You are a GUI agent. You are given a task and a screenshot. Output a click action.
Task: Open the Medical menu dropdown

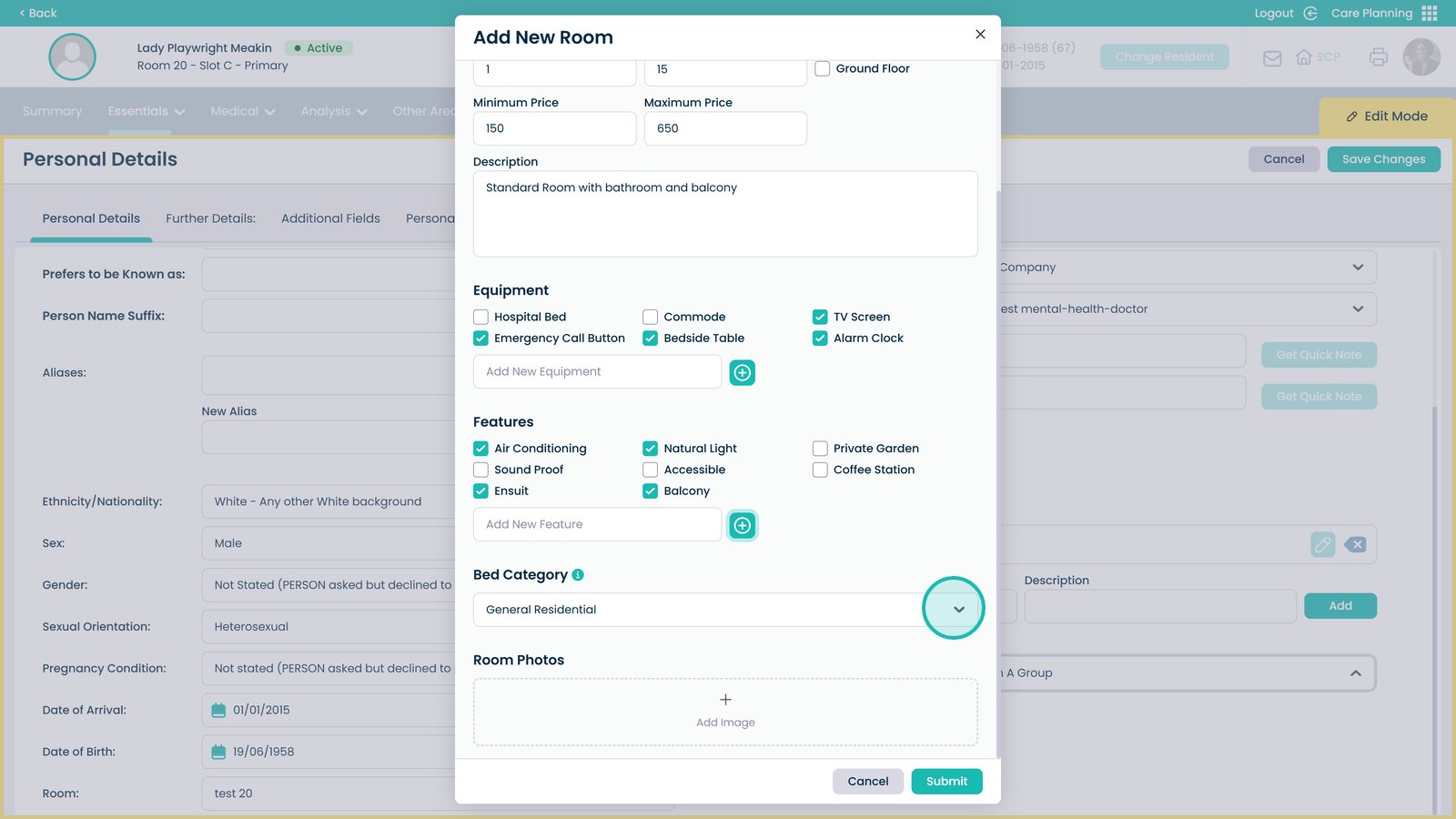pos(242,111)
